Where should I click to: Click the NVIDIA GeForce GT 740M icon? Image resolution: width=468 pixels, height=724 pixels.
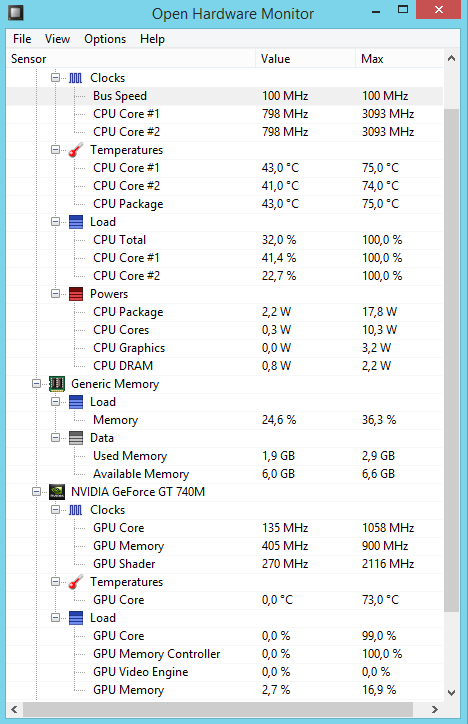[x=57, y=492]
